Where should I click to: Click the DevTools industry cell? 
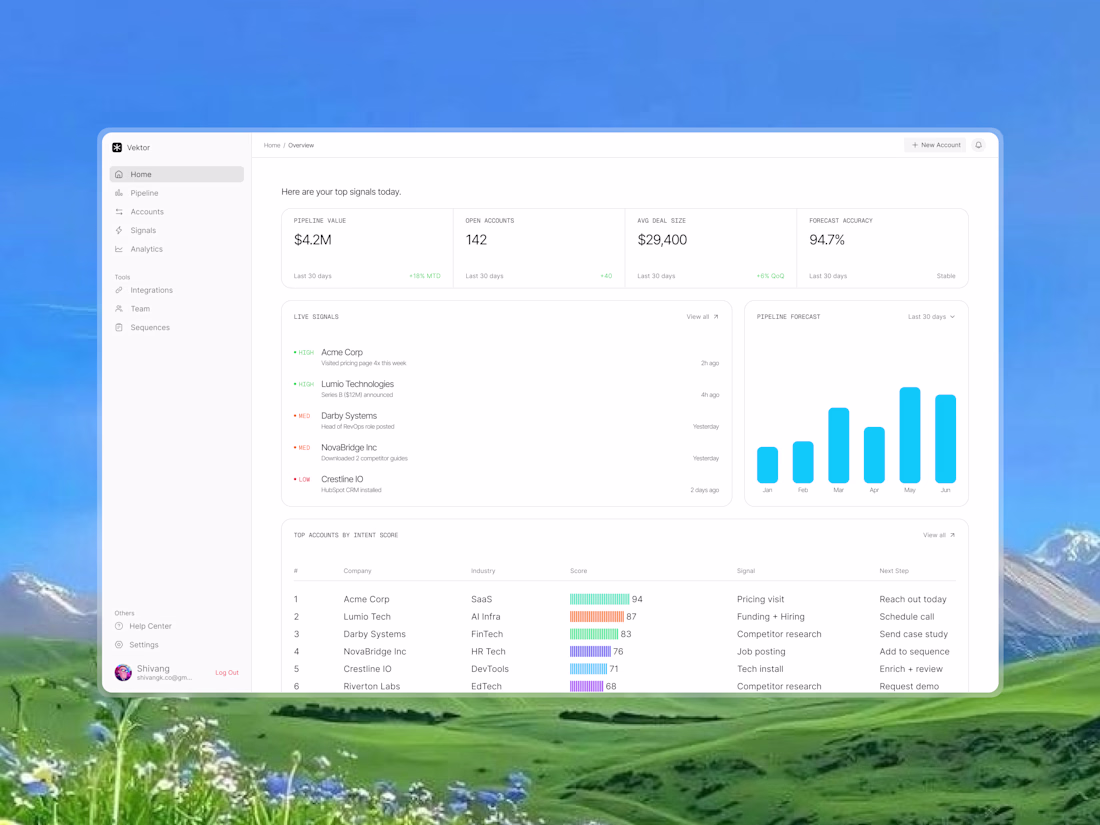[x=490, y=669]
